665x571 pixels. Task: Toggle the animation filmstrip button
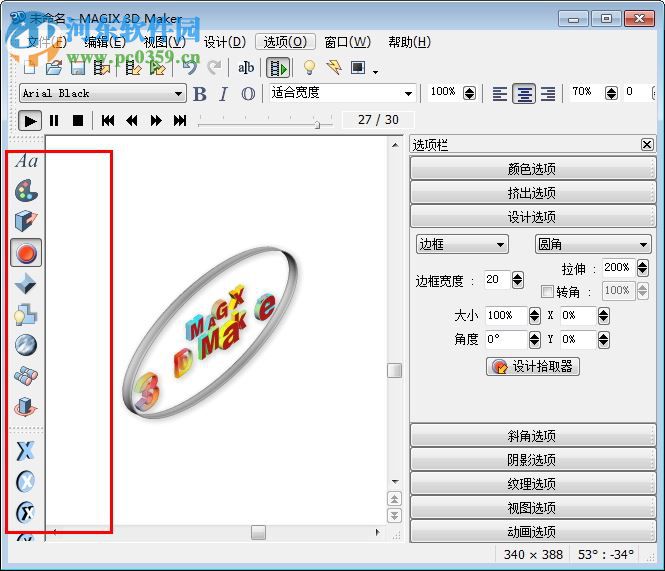(x=278, y=68)
